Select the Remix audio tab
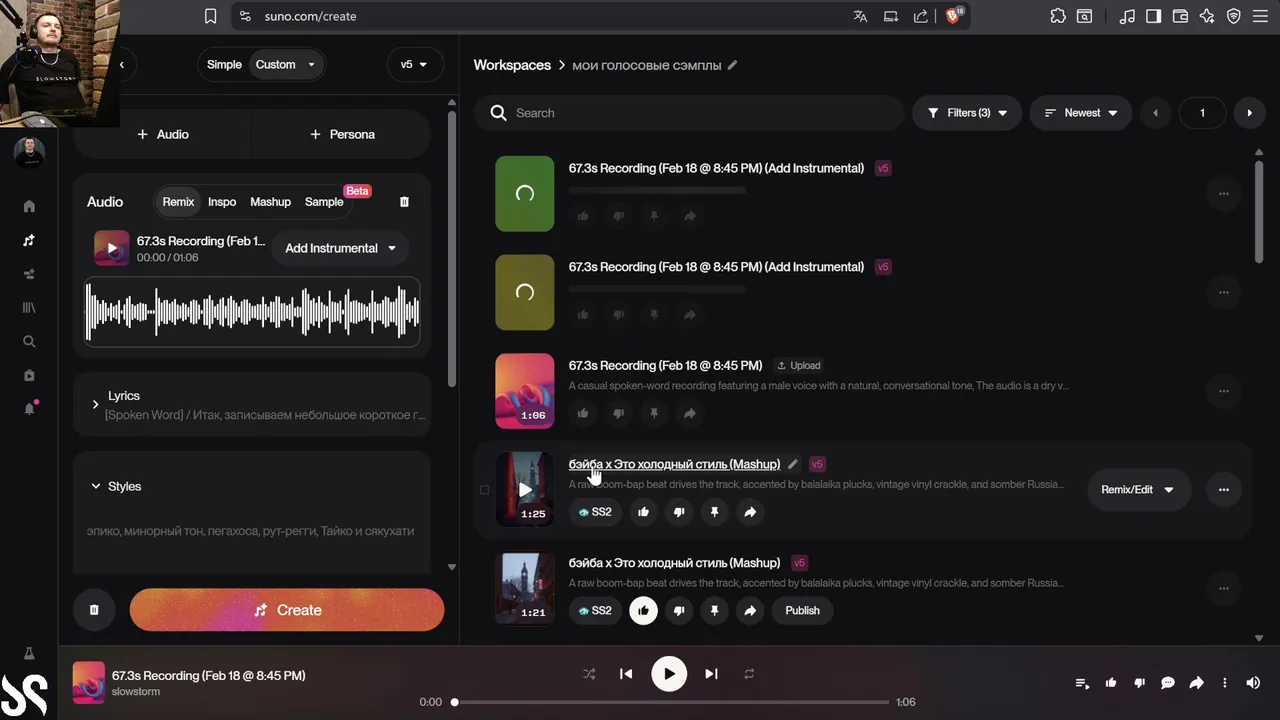 (178, 202)
